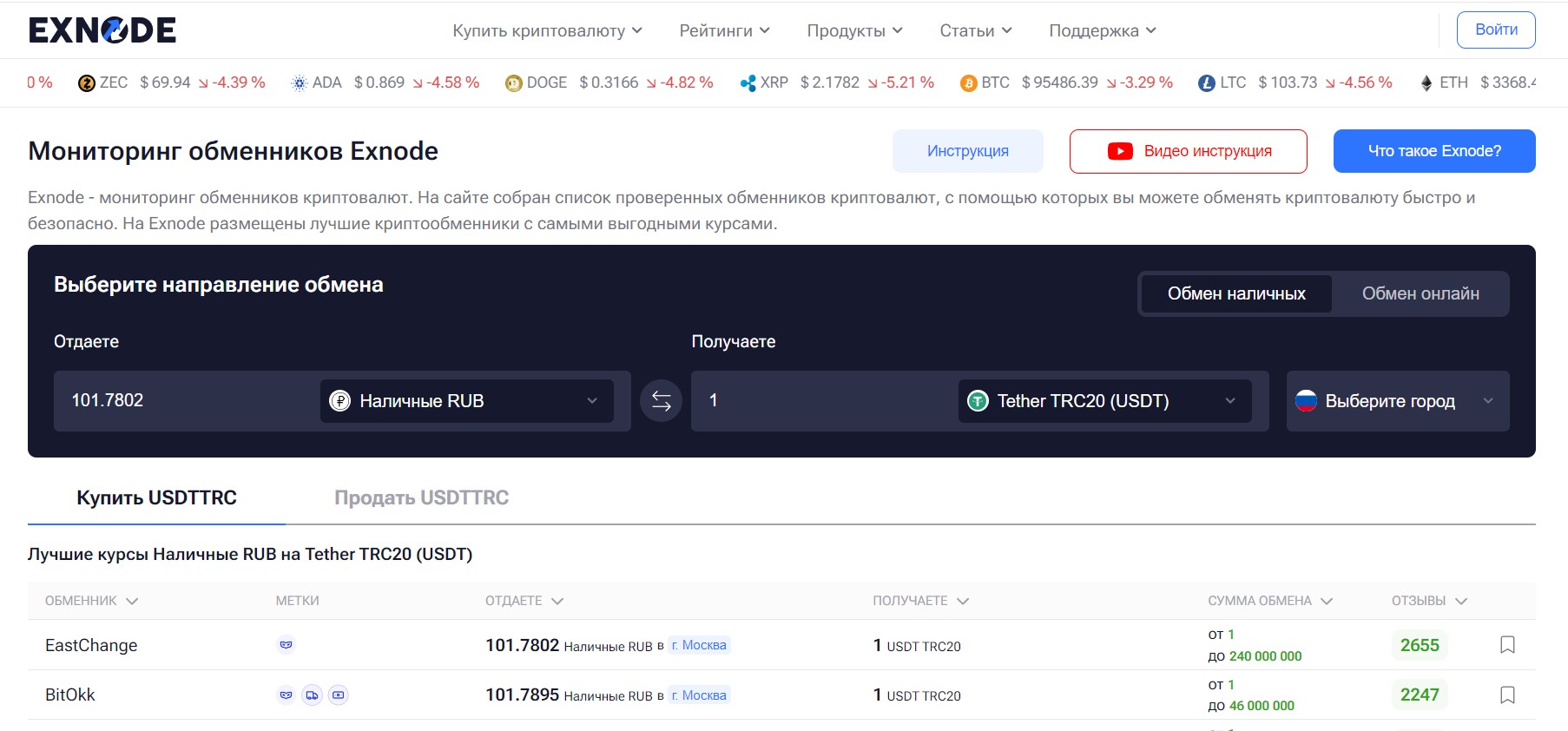This screenshot has height=731, width=1568.
Task: Click the give amount field 101.7802
Action: point(187,401)
